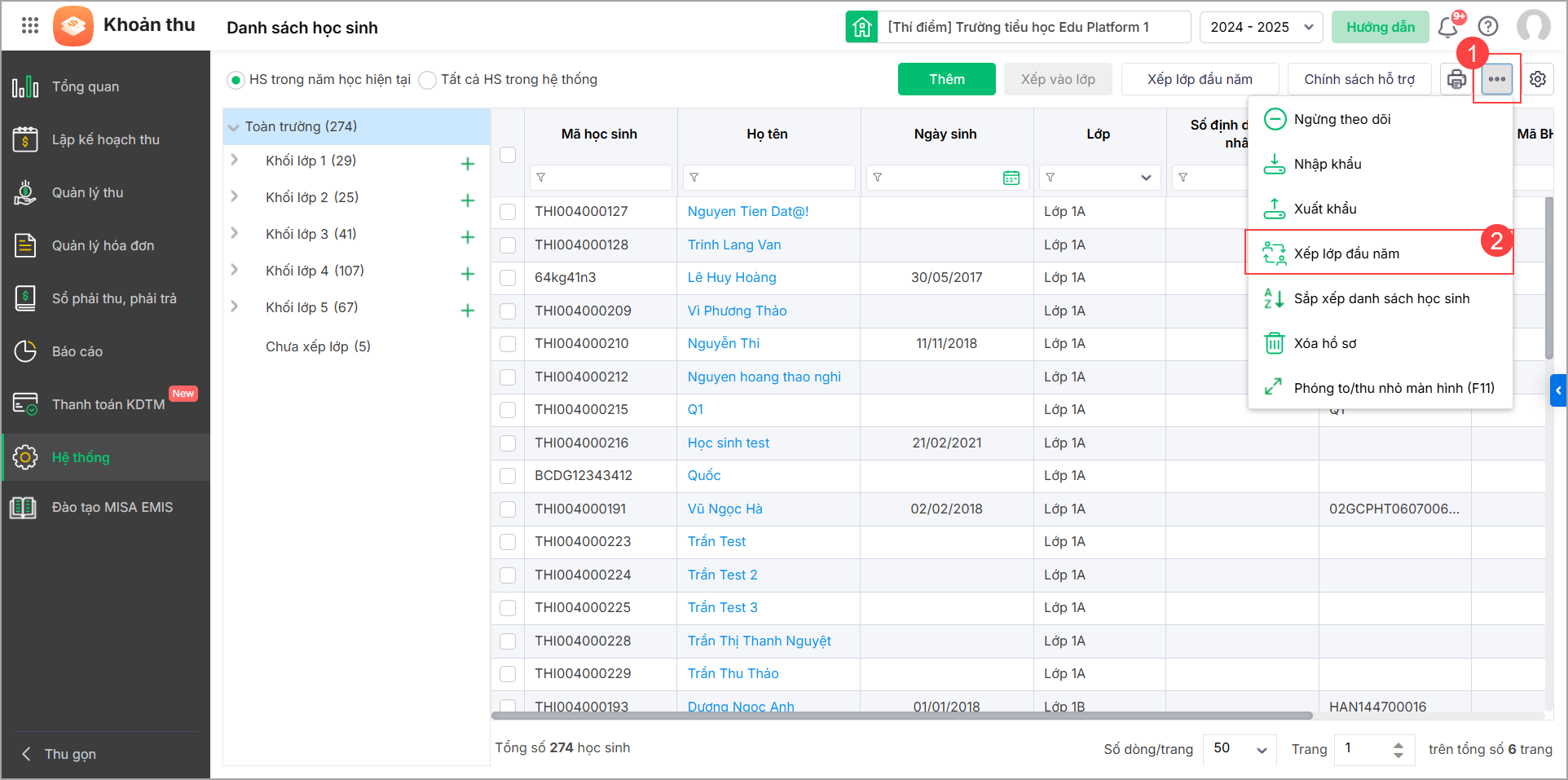Screen dimensions: 1568x780
Task: Open the help question mark icon
Action: tap(1488, 27)
